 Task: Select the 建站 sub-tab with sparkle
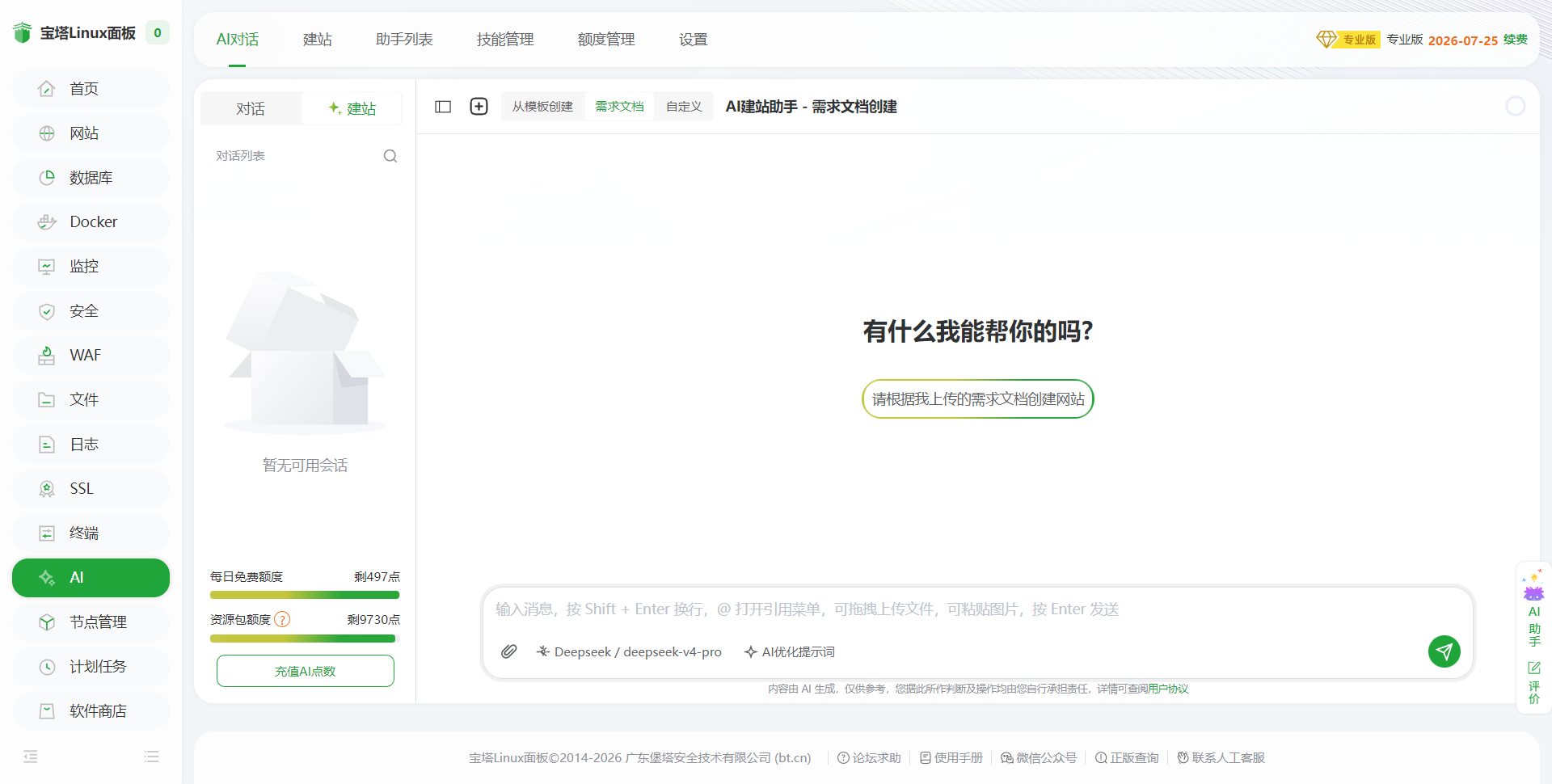click(352, 108)
